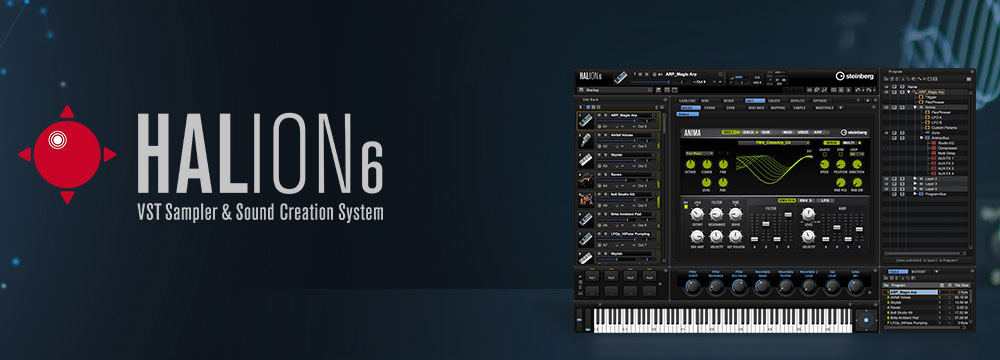Click the HALion 6 logo in plugin header

[590, 76]
